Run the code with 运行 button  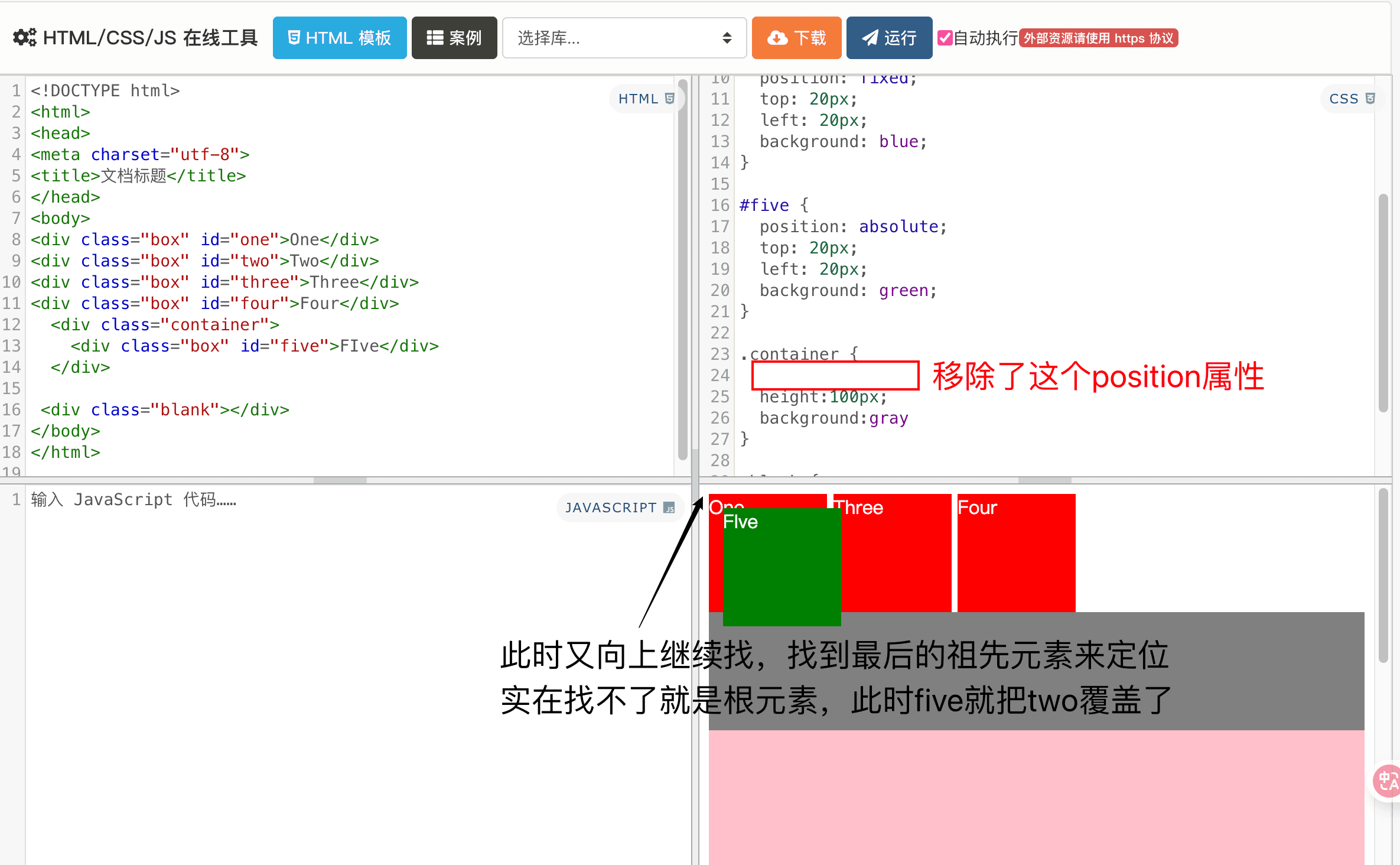click(x=889, y=38)
